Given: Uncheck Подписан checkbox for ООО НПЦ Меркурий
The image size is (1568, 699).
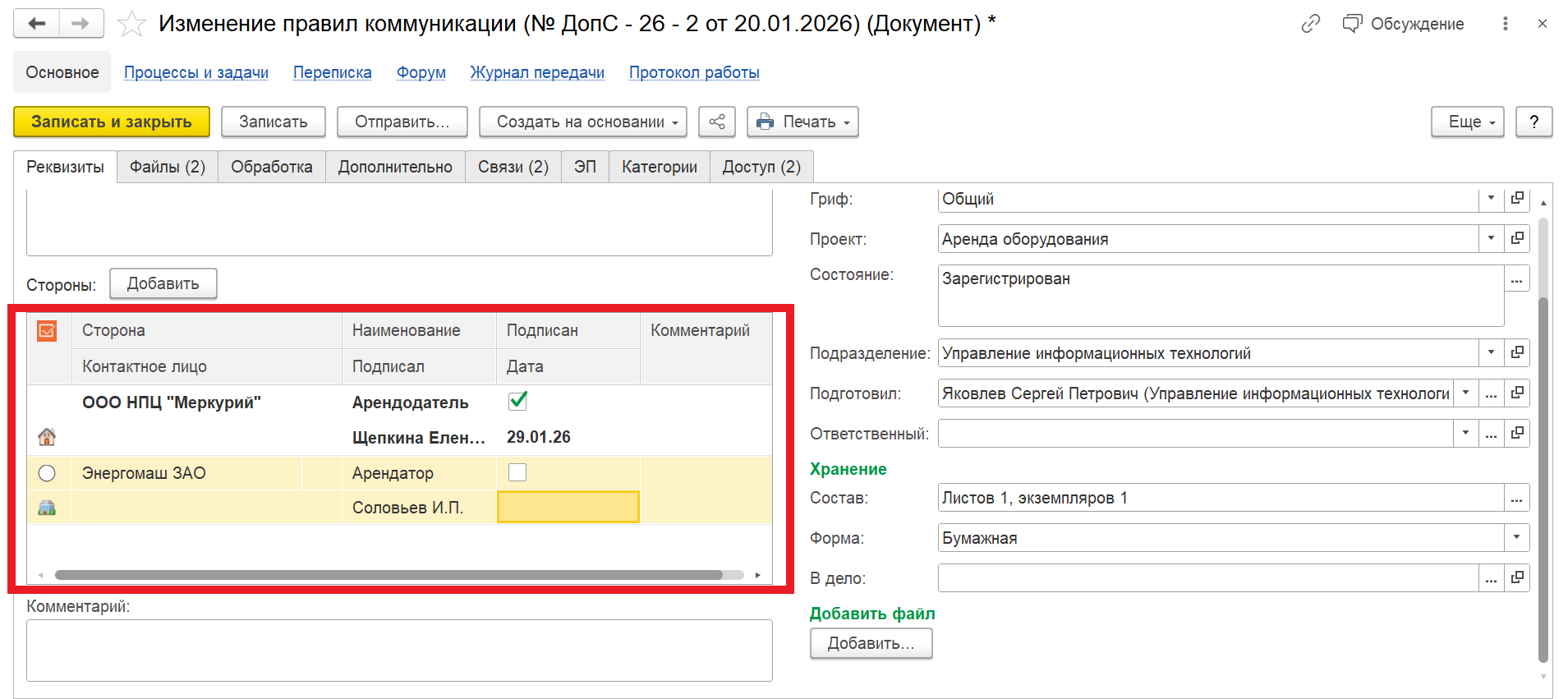Looking at the screenshot, I should click(x=517, y=401).
